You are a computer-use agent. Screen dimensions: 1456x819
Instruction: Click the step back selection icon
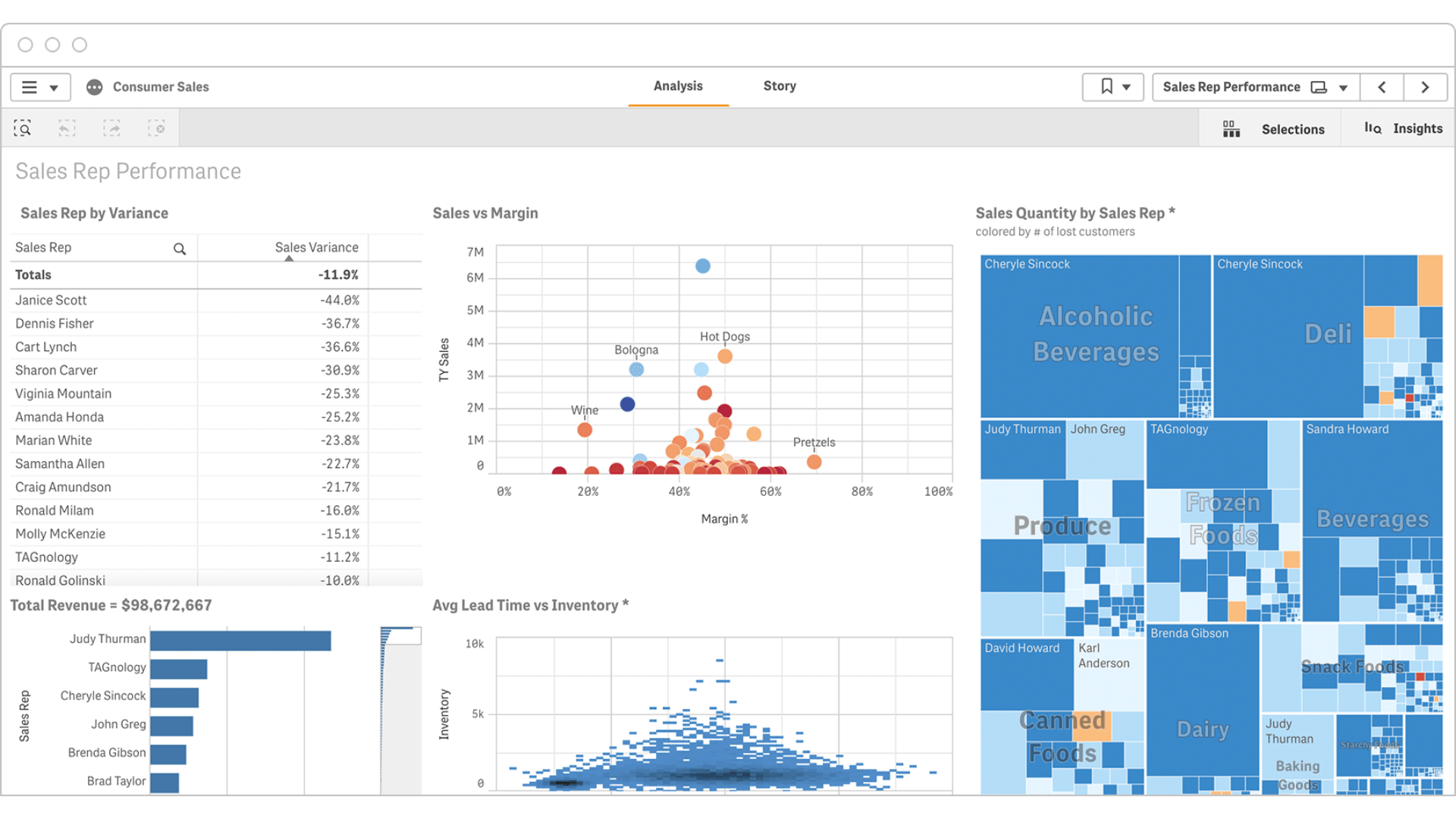click(67, 128)
